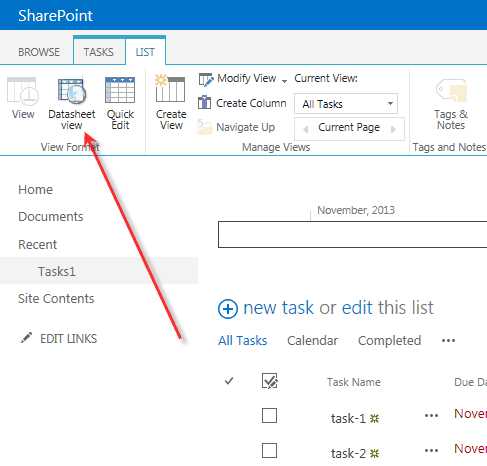The width and height of the screenshot is (487, 466).
Task: Open the Home navigation link
Action: click(x=36, y=189)
